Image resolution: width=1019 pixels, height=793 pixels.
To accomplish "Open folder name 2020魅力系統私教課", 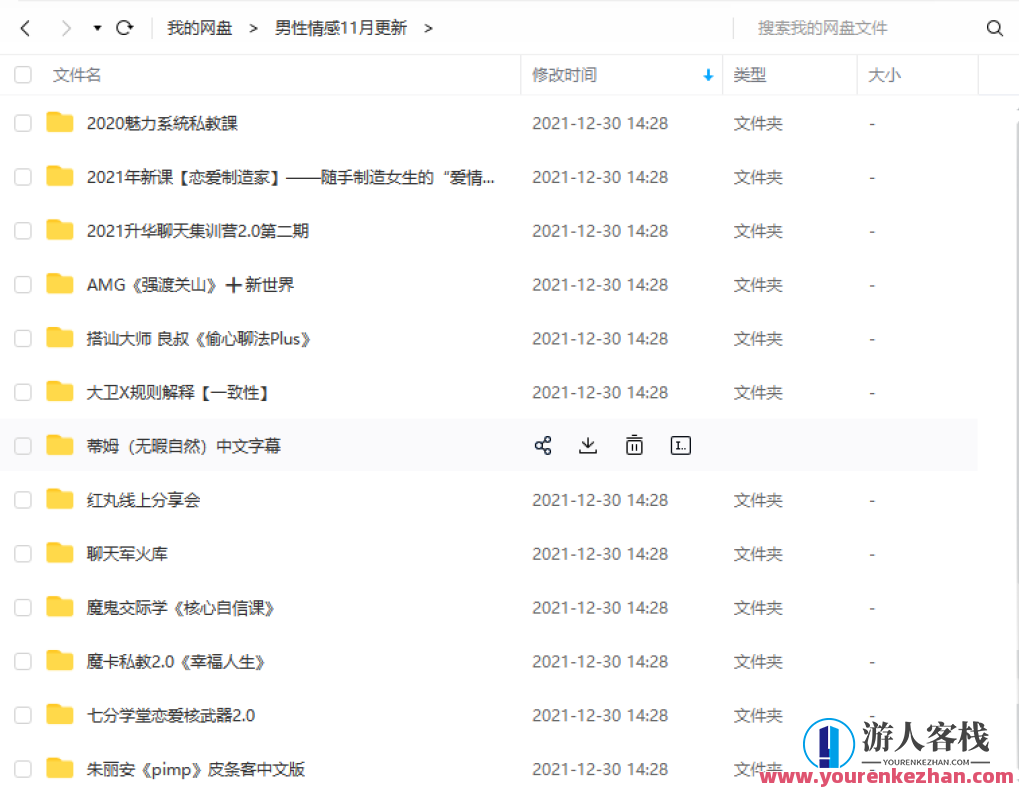I will coord(162,123).
